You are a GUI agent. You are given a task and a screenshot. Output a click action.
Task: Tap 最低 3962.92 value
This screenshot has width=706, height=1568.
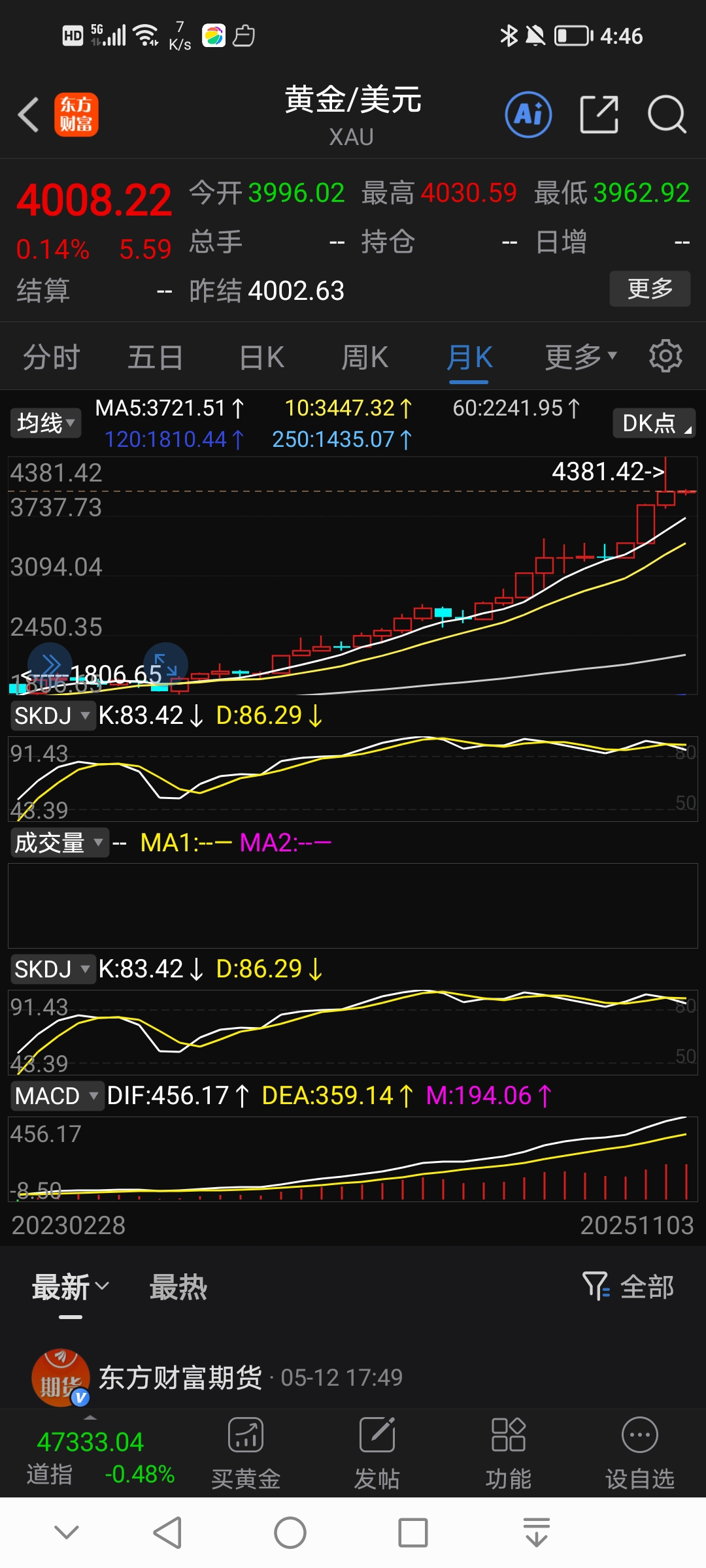641,193
